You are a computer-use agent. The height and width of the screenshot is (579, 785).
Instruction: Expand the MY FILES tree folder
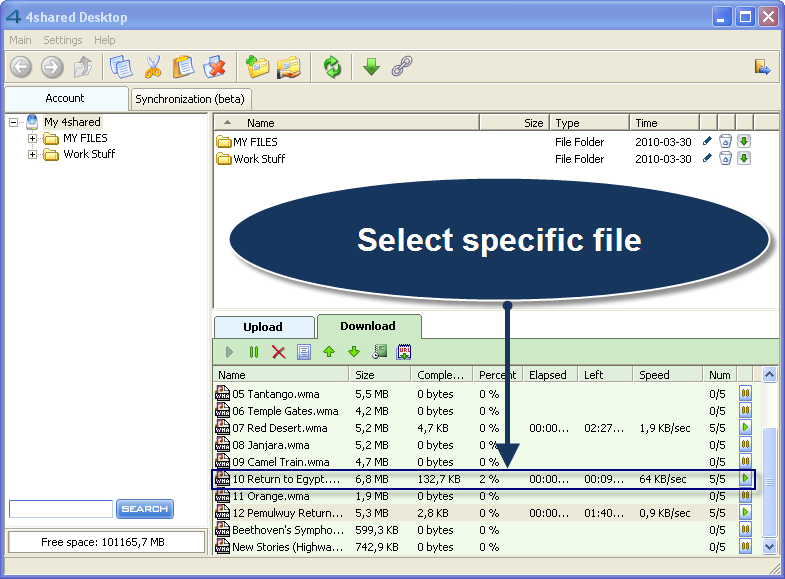[33, 138]
